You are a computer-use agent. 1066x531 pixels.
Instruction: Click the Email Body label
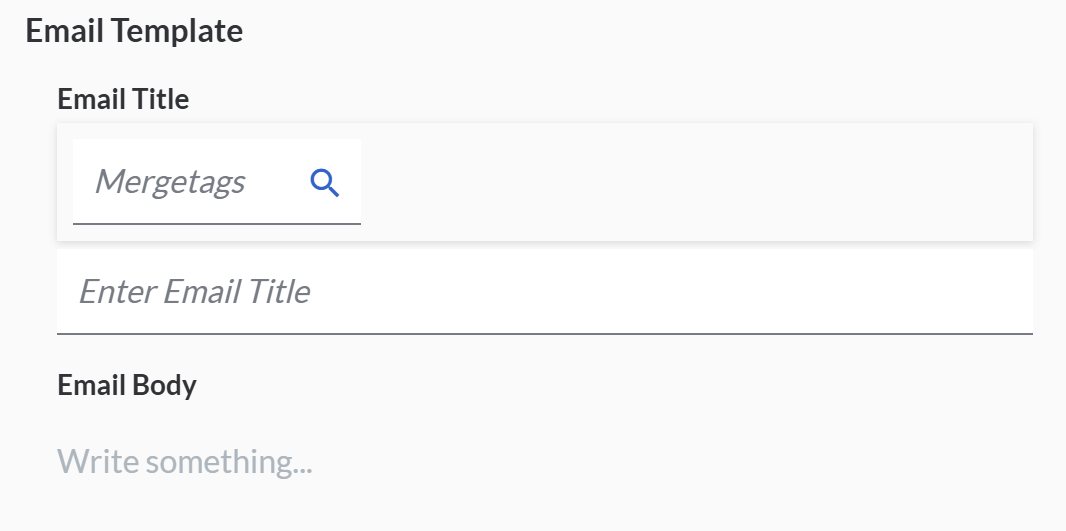[127, 385]
